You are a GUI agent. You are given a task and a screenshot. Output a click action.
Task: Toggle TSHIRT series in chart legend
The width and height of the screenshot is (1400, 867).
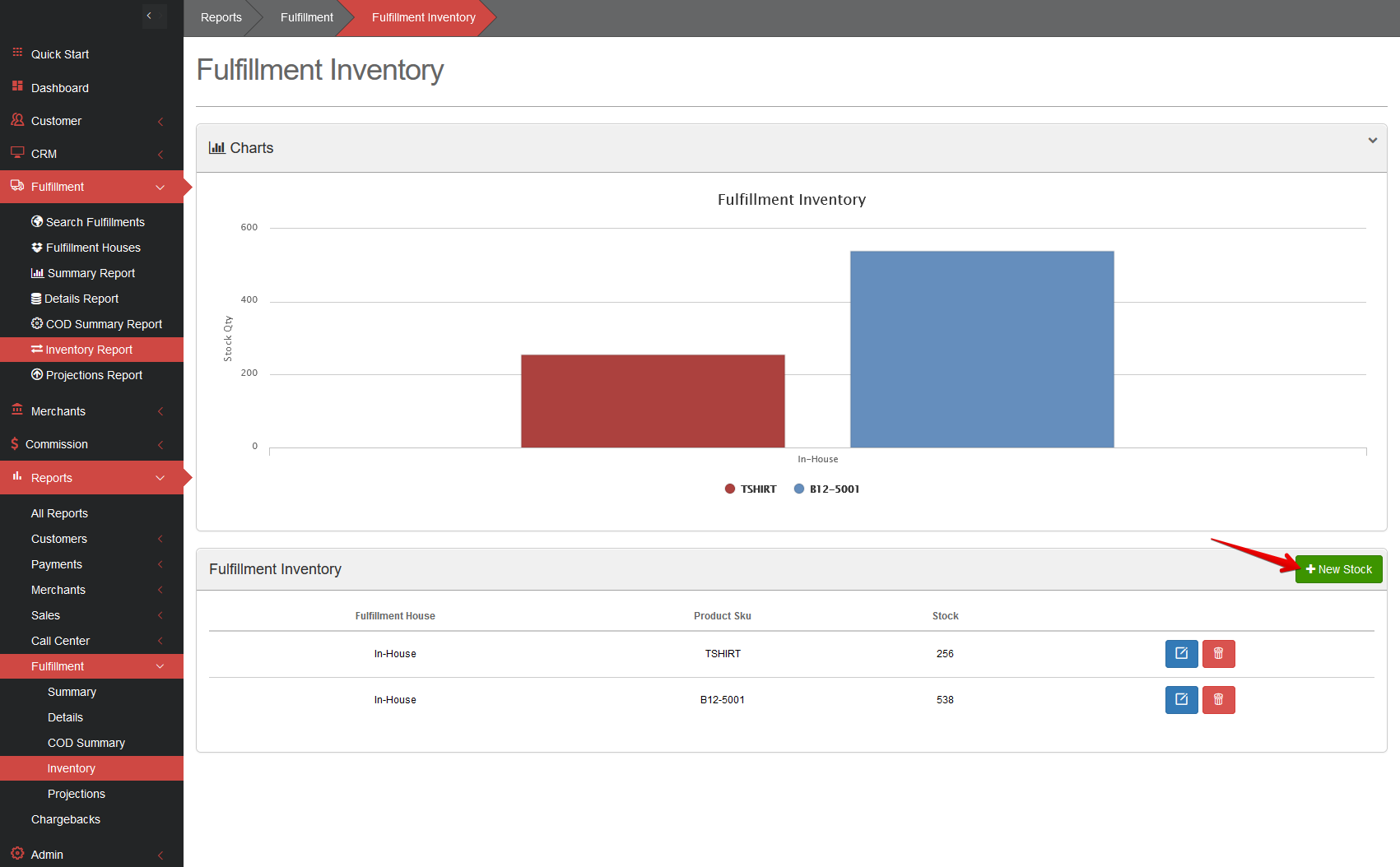[751, 489]
